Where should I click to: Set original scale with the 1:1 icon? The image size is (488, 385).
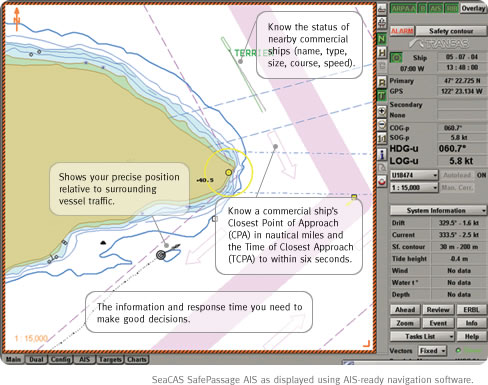click(x=382, y=138)
